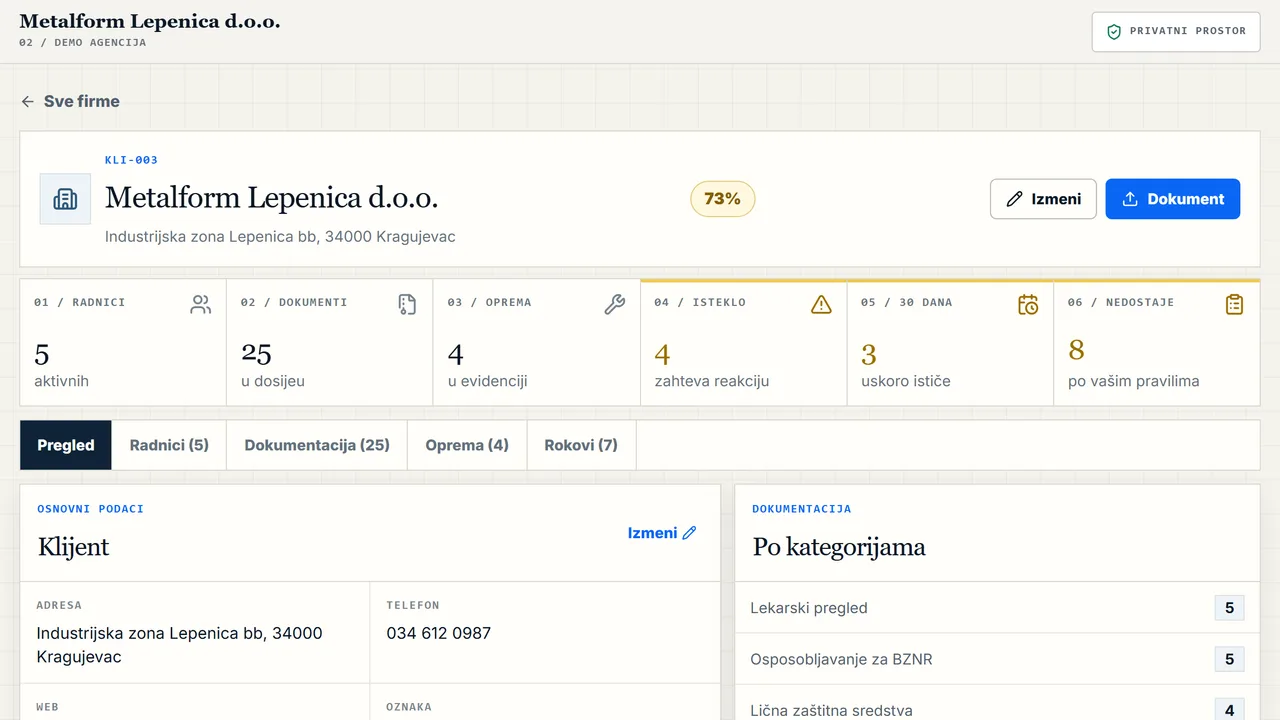
Task: Click the phone number 034 612 0987
Action: pyautogui.click(x=439, y=633)
